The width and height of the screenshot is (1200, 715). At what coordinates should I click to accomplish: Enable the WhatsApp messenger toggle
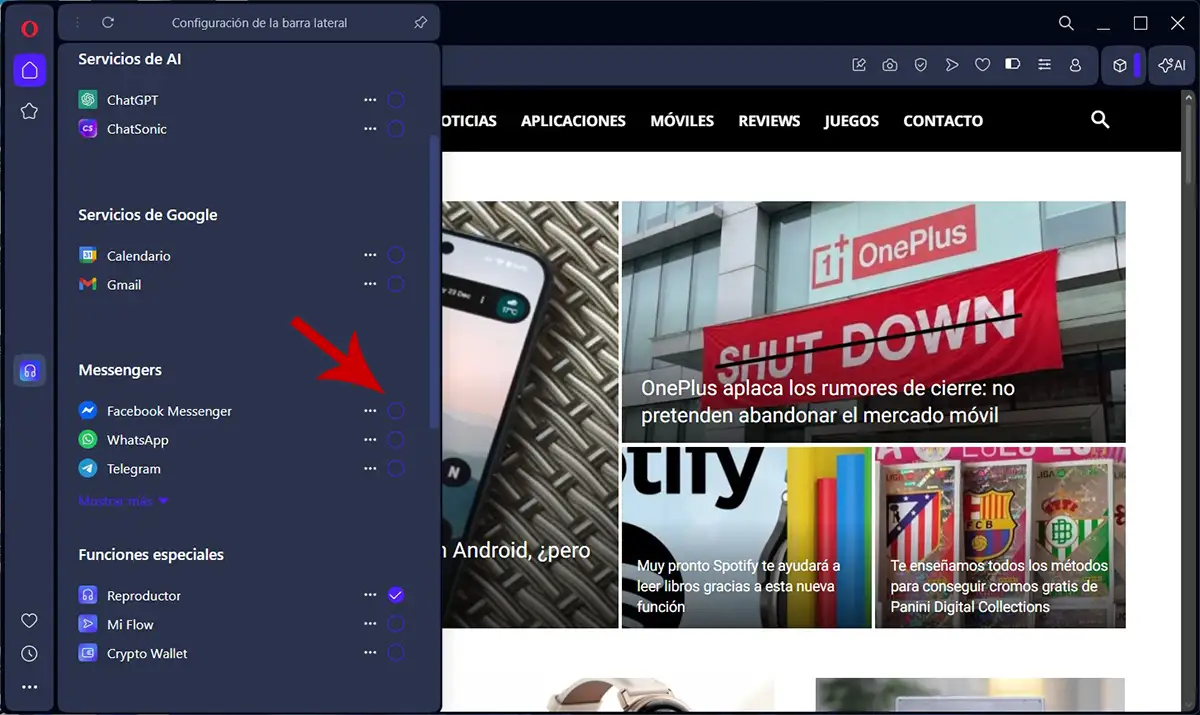point(396,439)
